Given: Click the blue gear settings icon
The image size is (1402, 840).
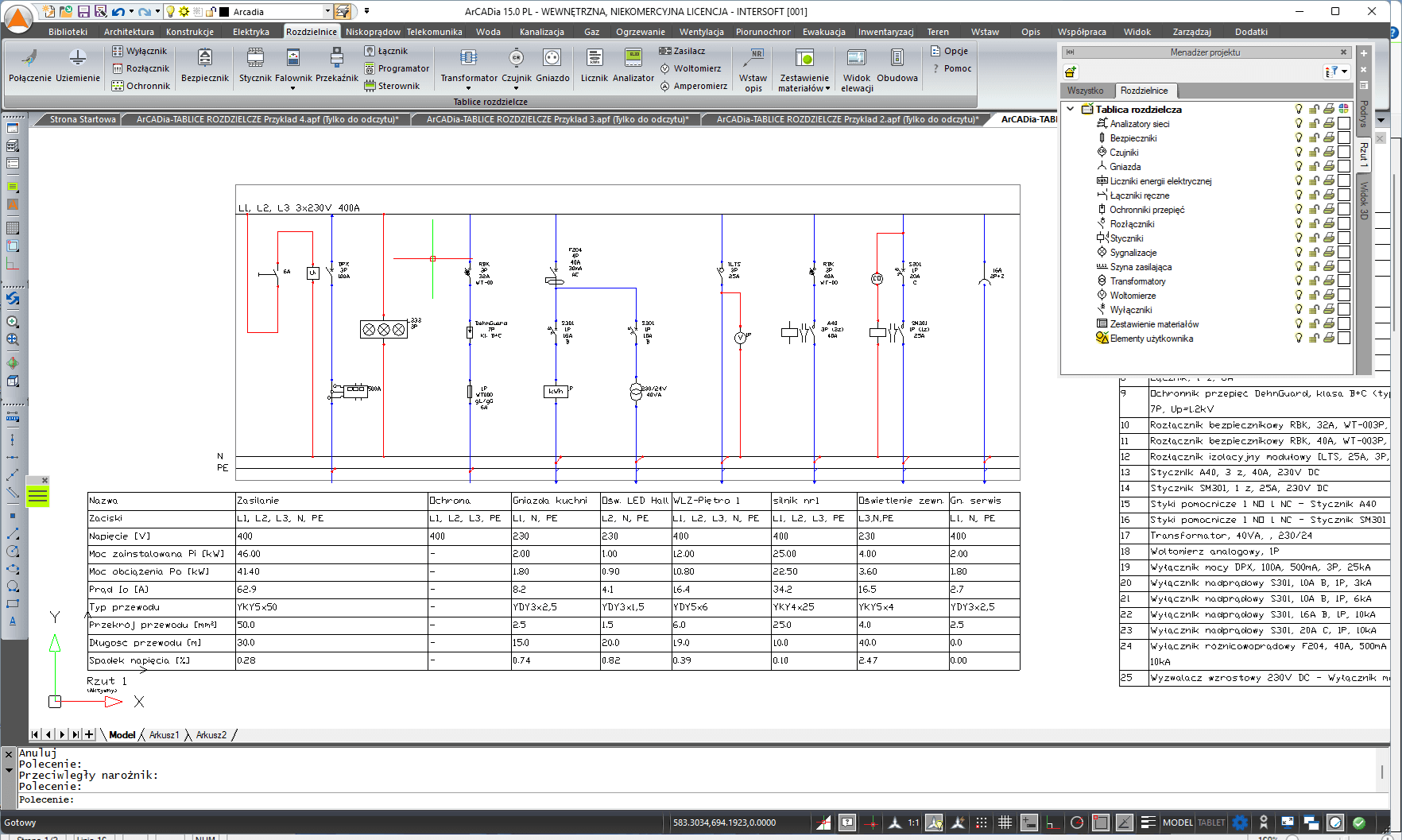Looking at the screenshot, I should (x=1241, y=823).
